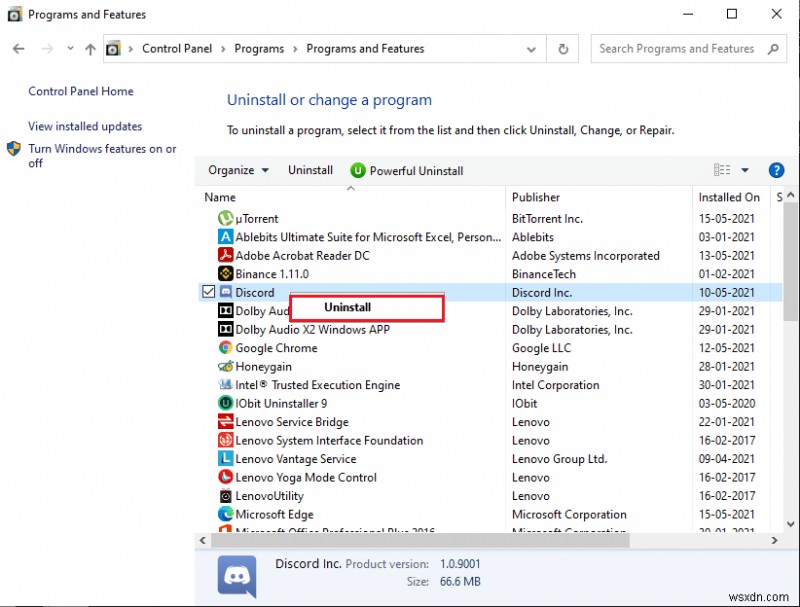Click the Dolby Audio X2 Windows APP icon

pos(225,329)
